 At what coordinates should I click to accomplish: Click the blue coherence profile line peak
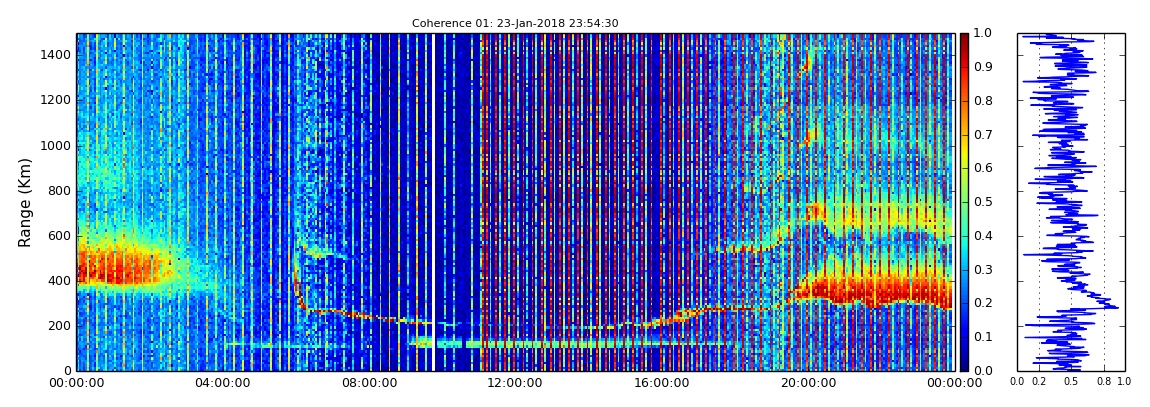pos(1117,307)
